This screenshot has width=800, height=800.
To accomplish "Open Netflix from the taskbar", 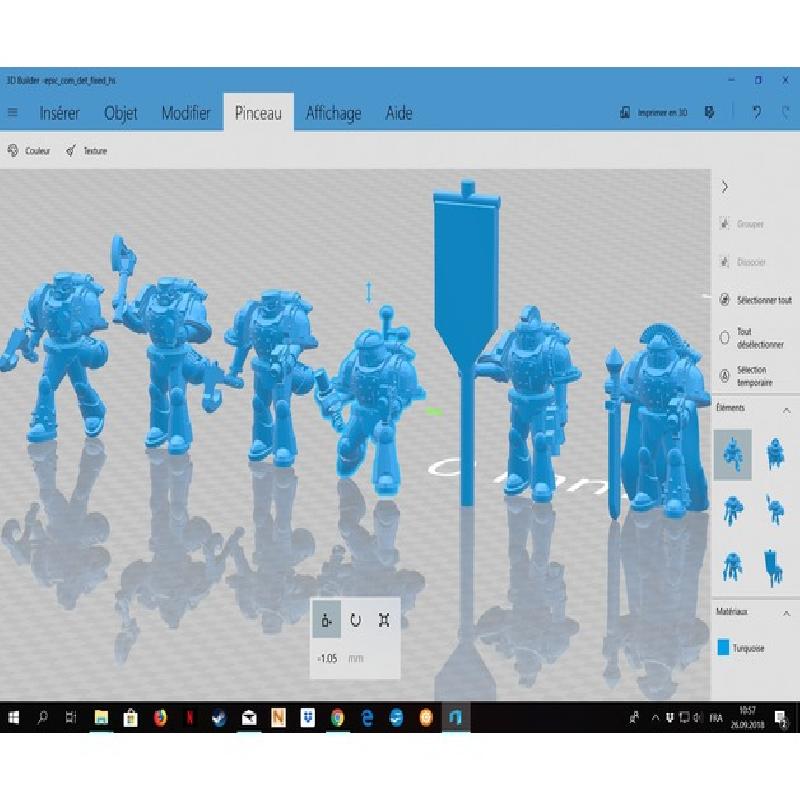I will [x=190, y=718].
